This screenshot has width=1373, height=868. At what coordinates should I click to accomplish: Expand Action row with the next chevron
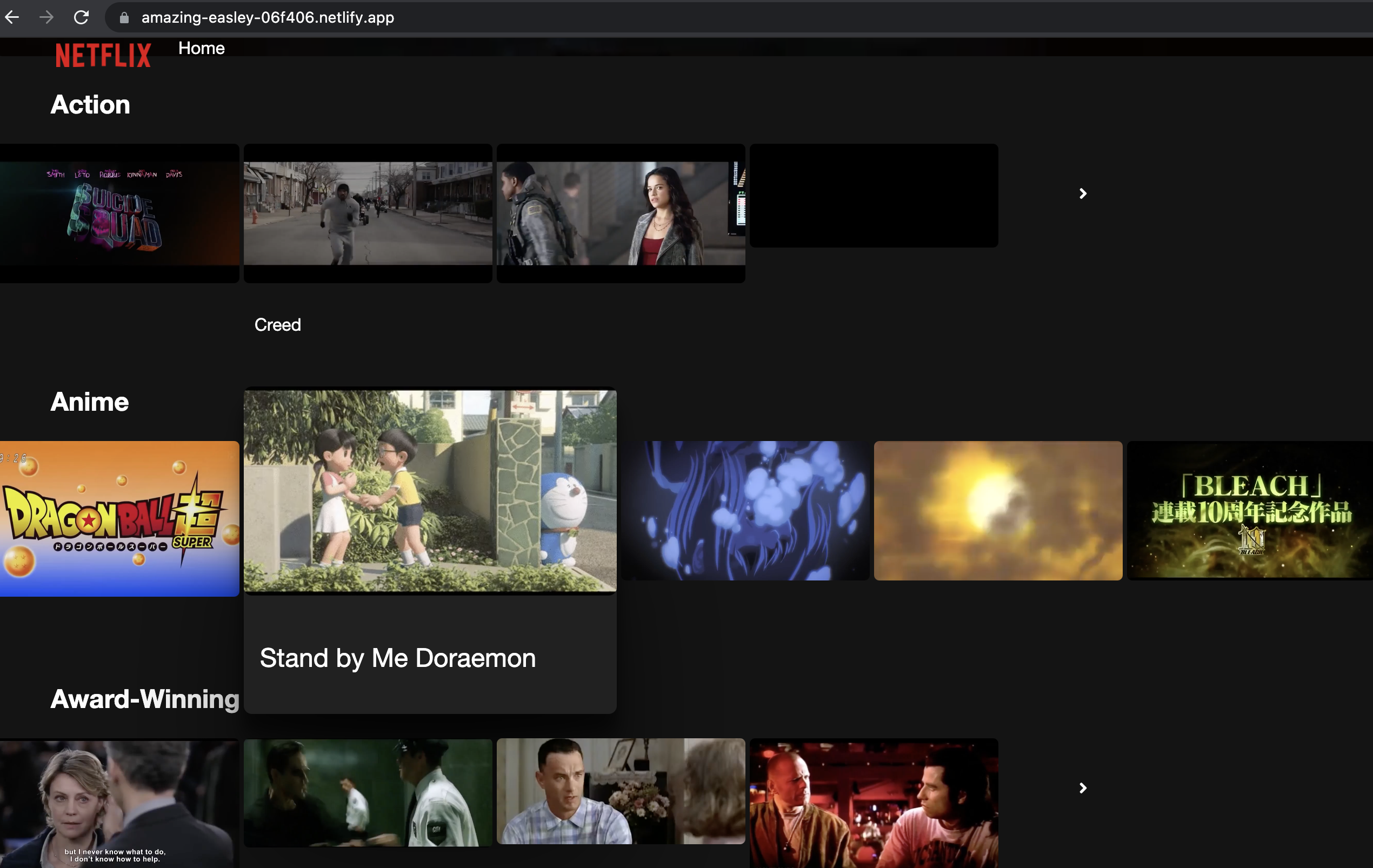coord(1083,194)
